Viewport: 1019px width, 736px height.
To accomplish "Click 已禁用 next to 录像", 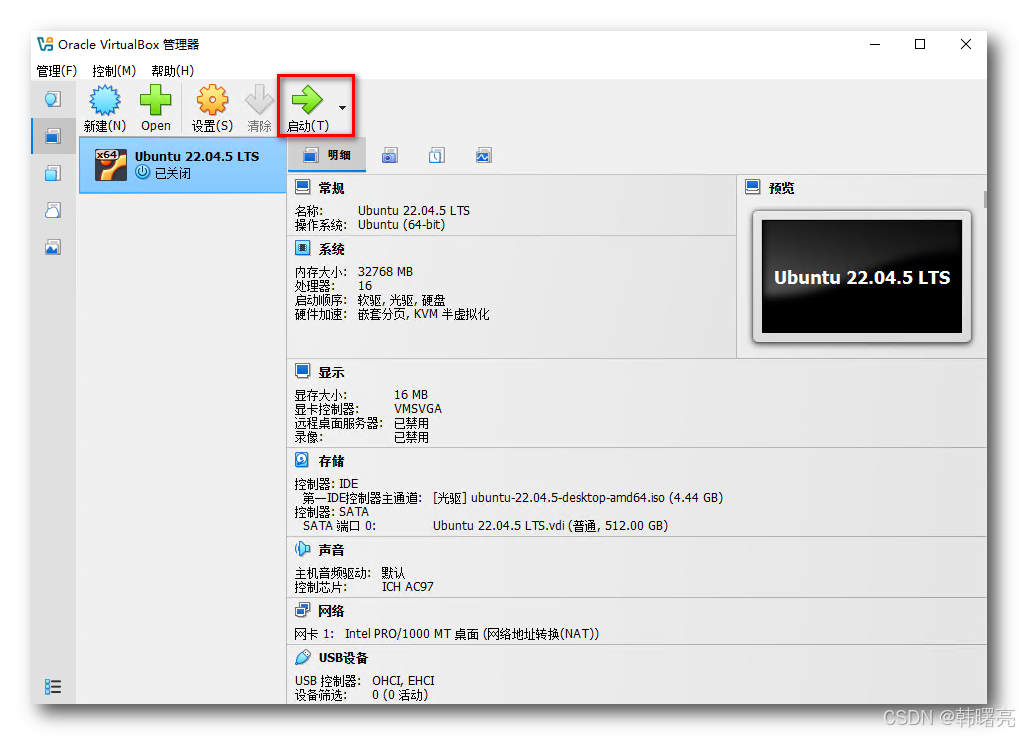I will [x=411, y=438].
